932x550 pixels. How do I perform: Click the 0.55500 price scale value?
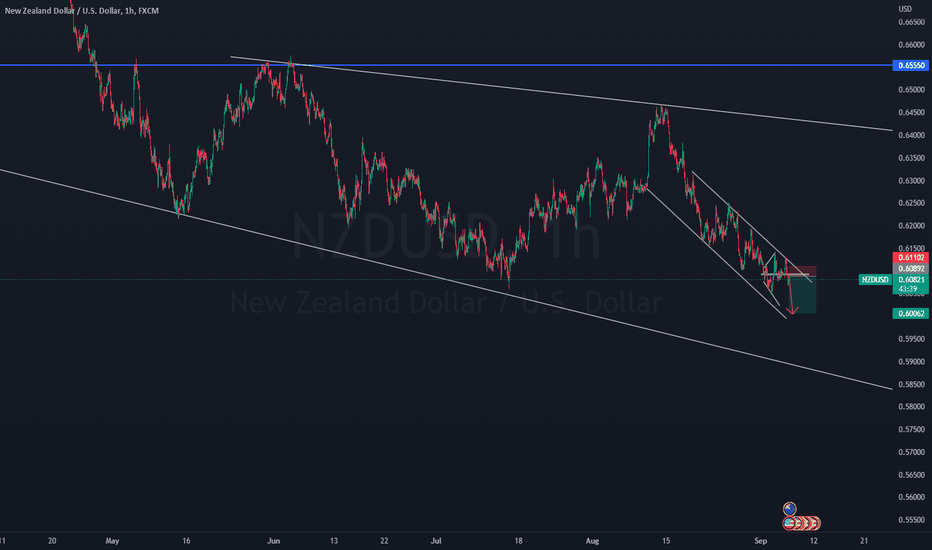pyautogui.click(x=911, y=520)
